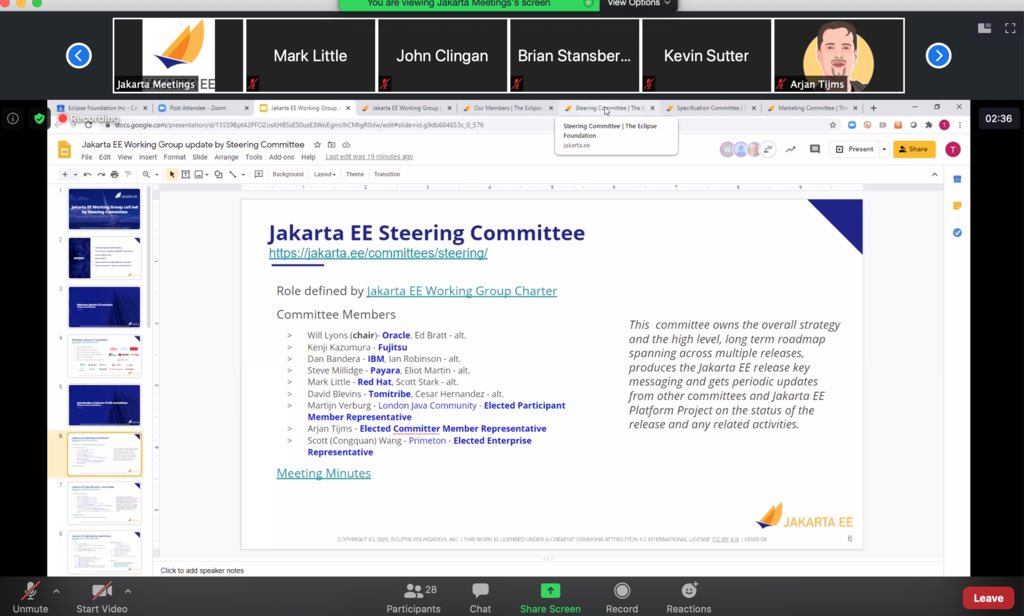1024x616 pixels.
Task: Select the cursor Select tool
Action: (x=172, y=174)
